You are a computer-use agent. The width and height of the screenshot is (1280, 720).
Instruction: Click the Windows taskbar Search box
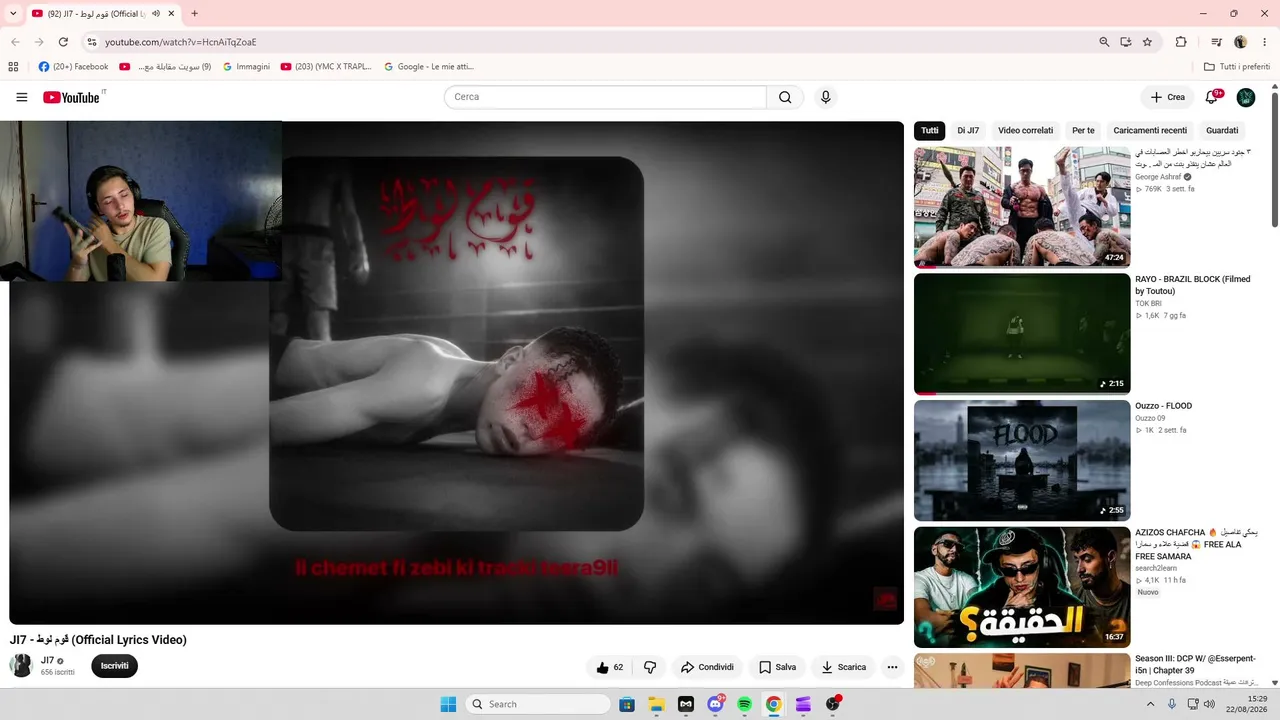pyautogui.click(x=538, y=704)
